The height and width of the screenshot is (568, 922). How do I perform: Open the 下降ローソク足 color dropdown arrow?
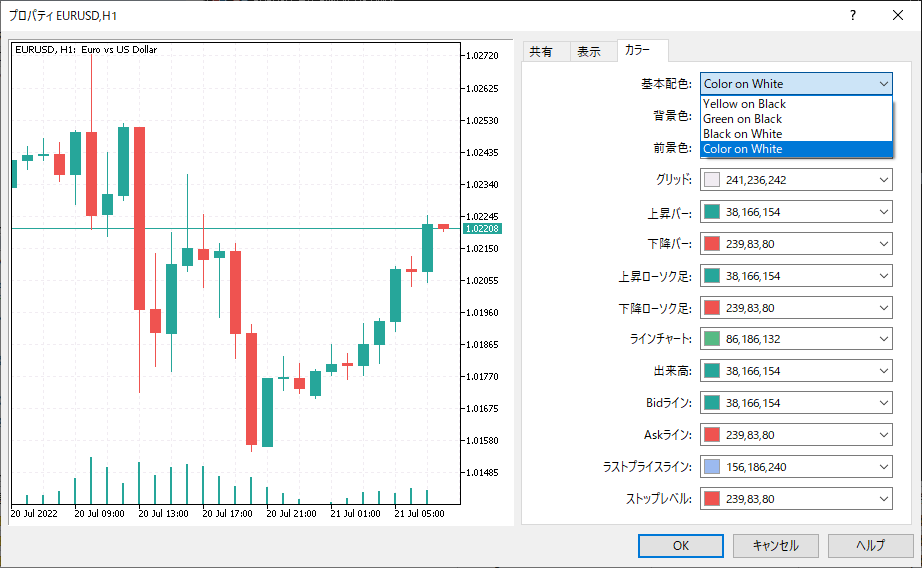click(x=883, y=308)
